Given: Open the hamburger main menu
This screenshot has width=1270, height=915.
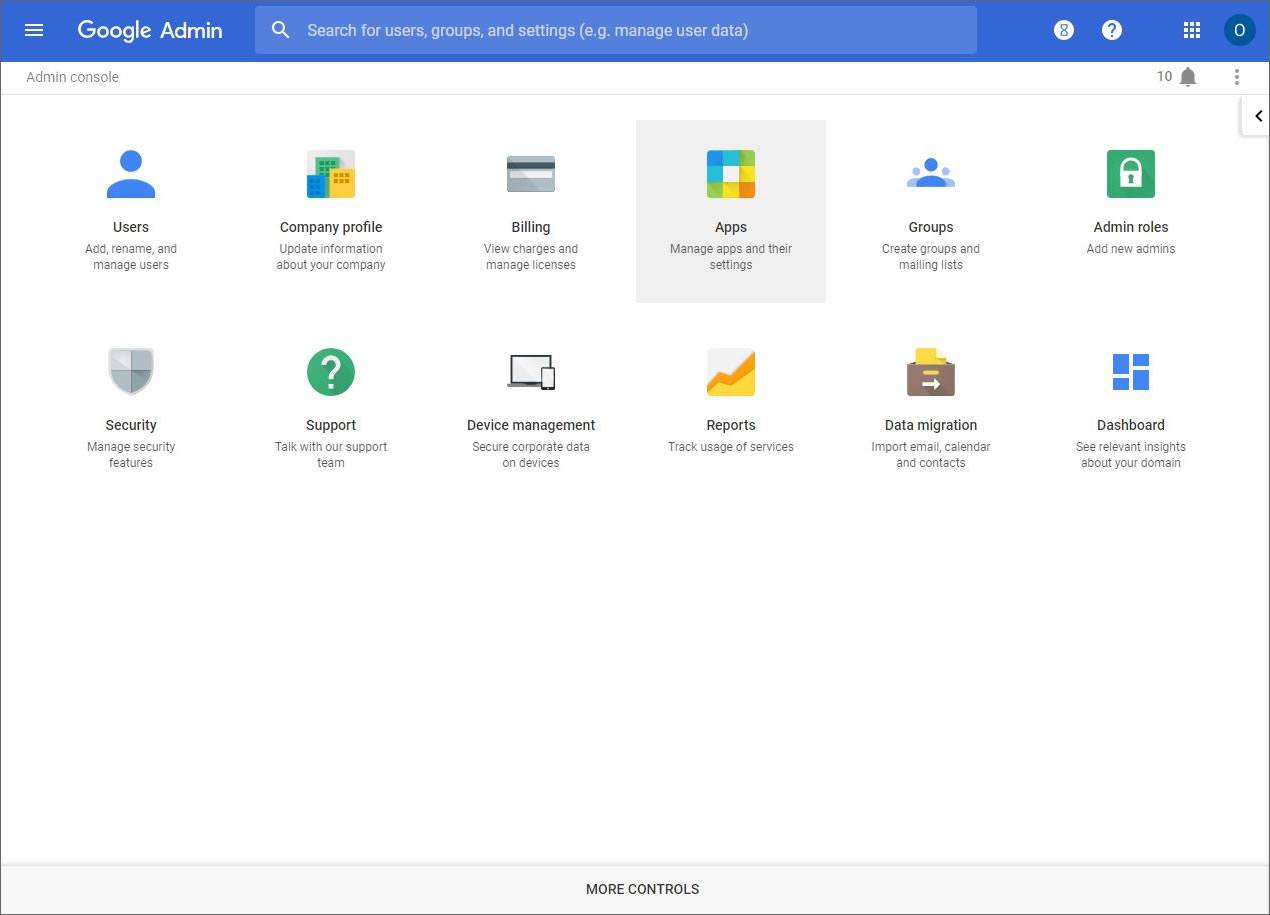Looking at the screenshot, I should (34, 30).
